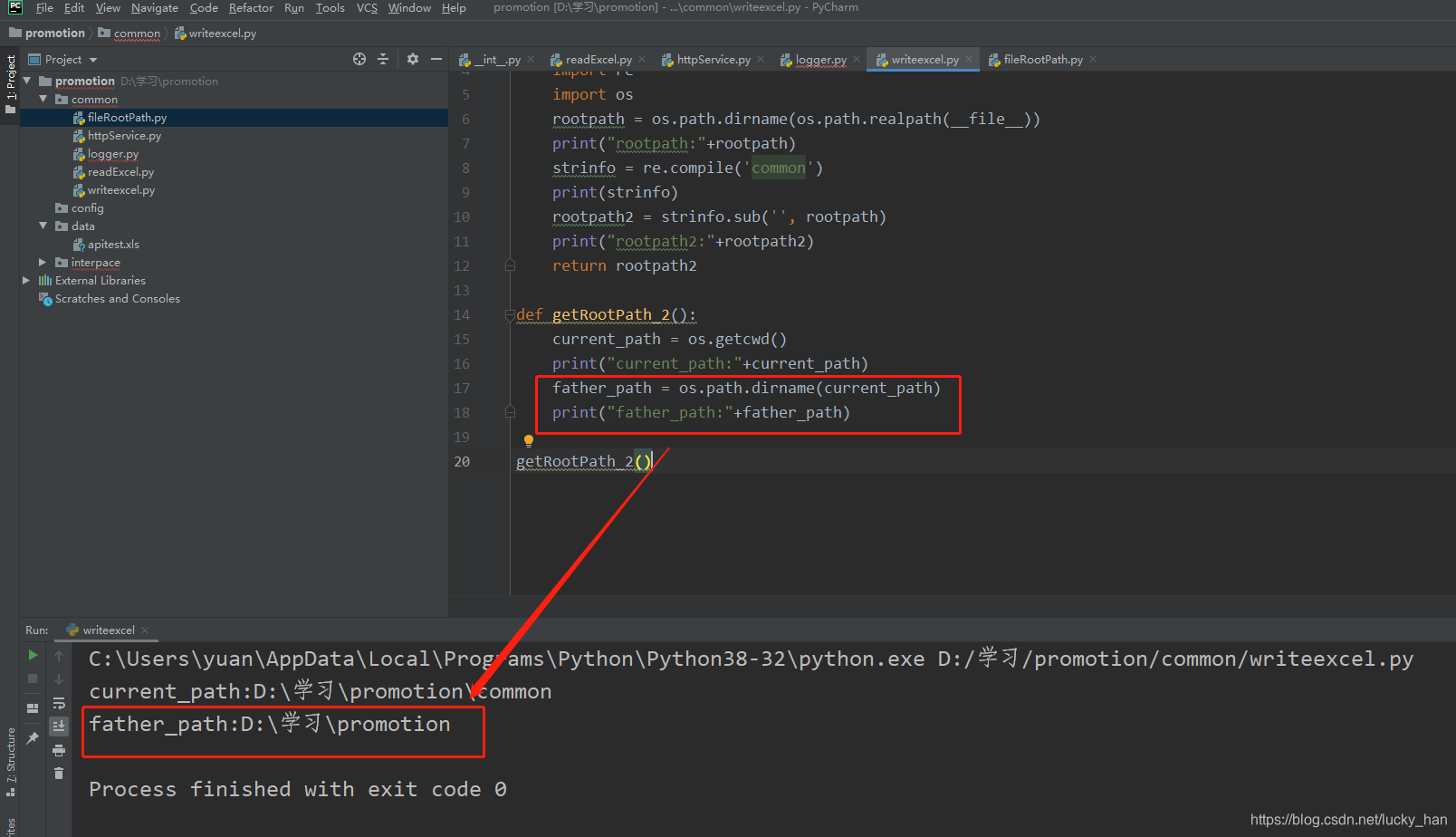Click the yellow intention lightbulb
This screenshot has width=1456, height=837.
click(x=529, y=441)
